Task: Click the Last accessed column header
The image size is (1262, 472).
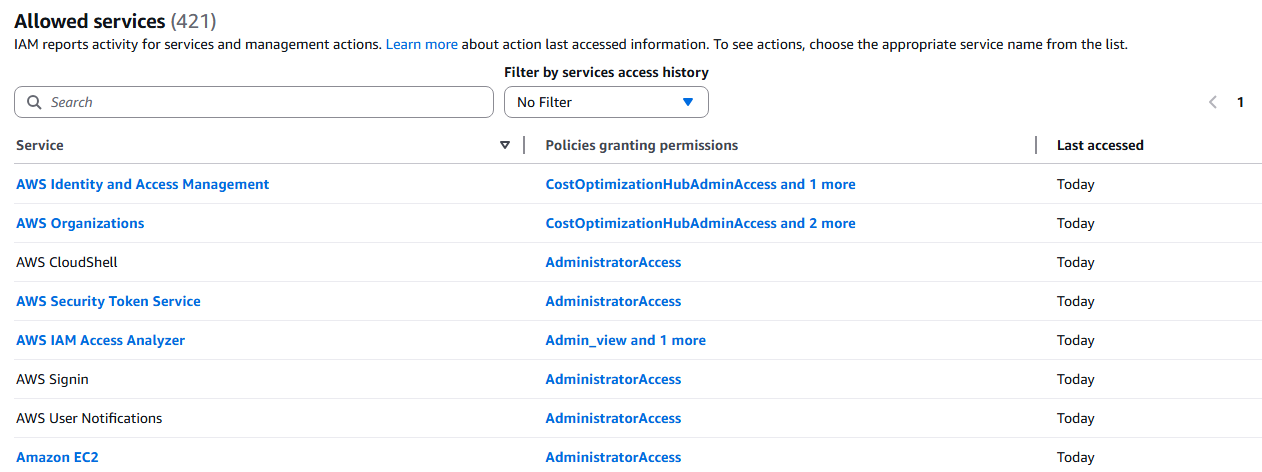Action: point(1100,145)
